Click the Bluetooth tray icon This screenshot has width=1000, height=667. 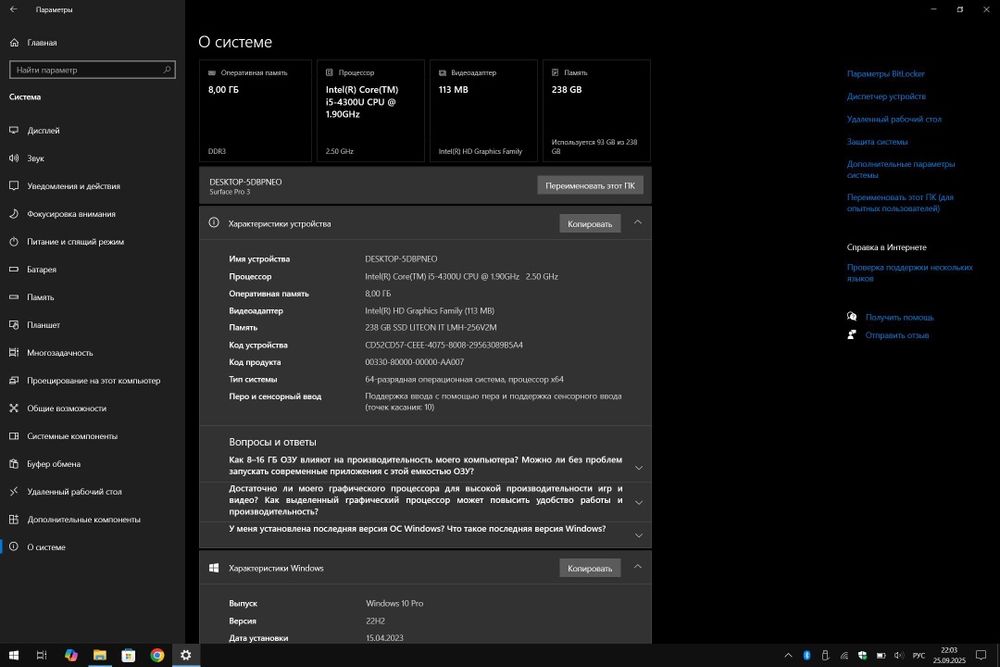807,656
